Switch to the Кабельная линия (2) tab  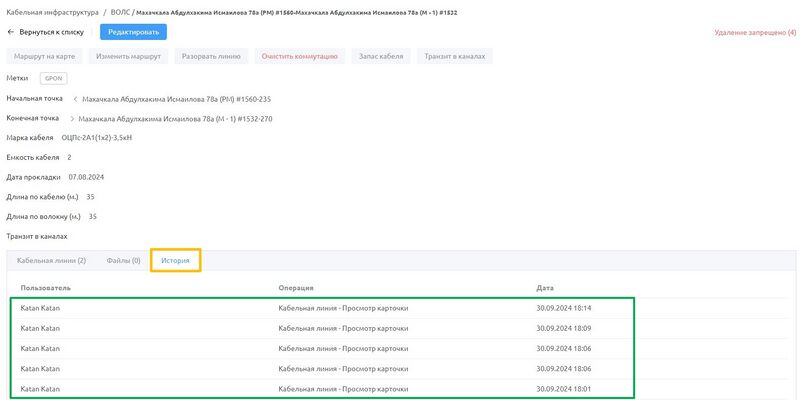click(51, 261)
